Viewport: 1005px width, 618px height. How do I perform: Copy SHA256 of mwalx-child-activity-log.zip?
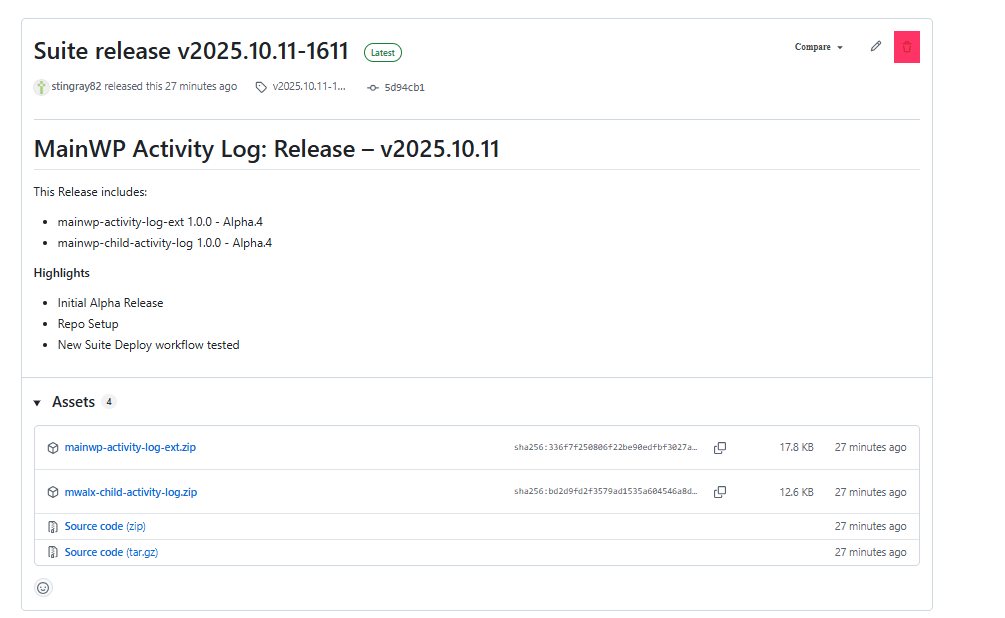[719, 492]
